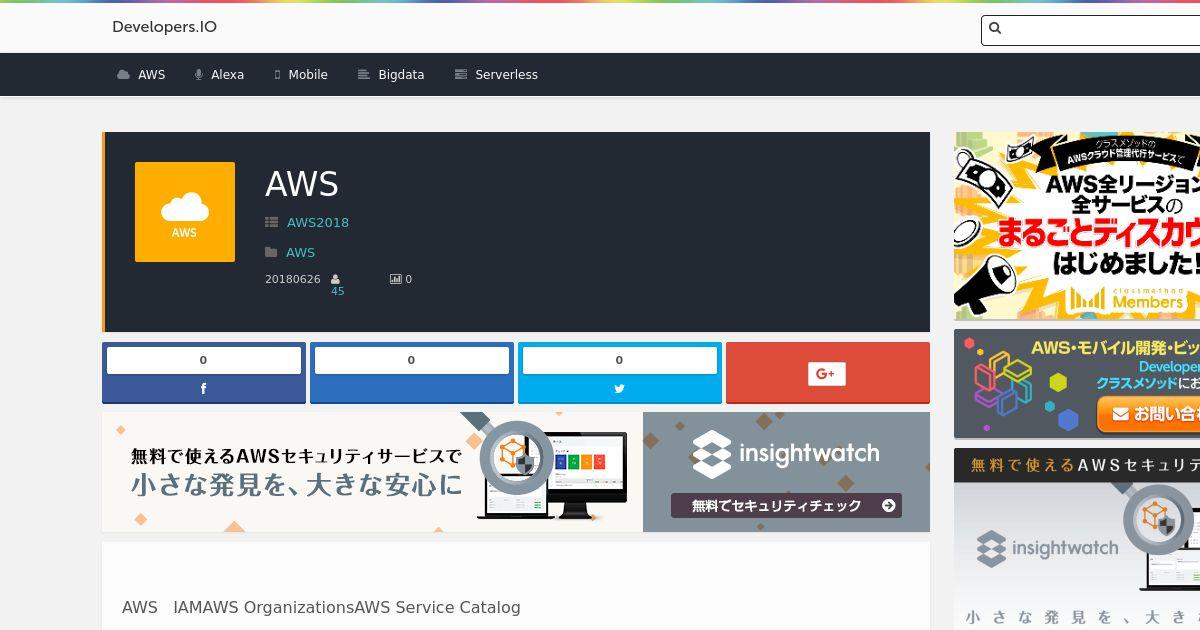Screen dimensions: 1200x630
Task: Click the folder icon beside AWS category
Action: click(271, 252)
